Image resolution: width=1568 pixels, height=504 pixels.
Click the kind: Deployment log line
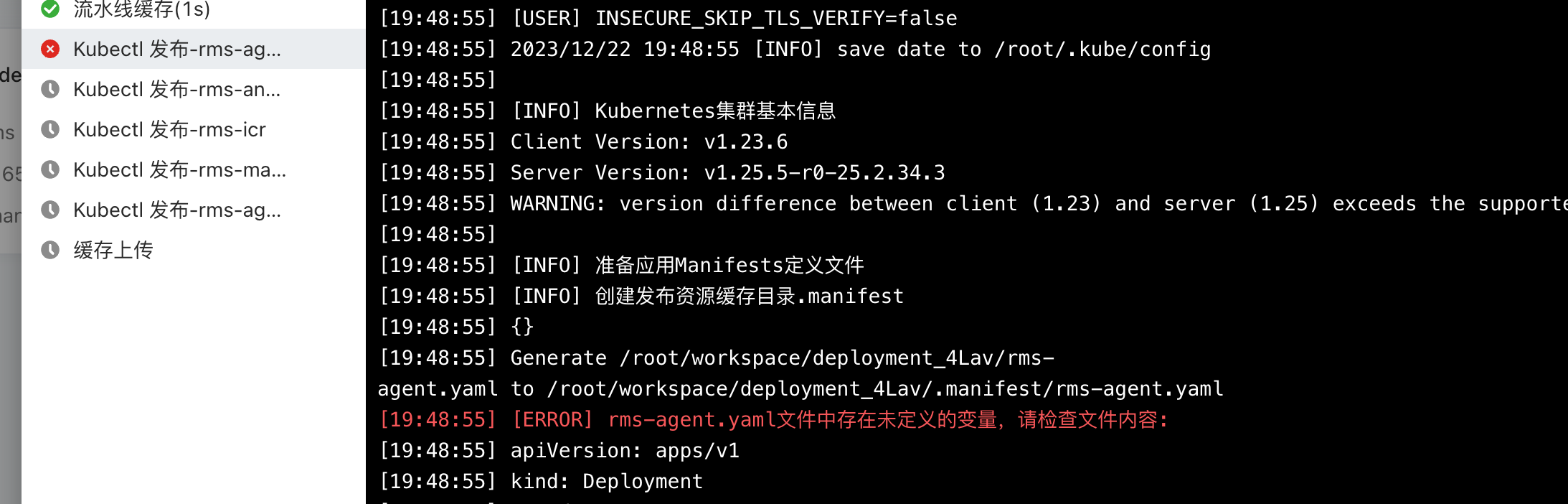(x=541, y=481)
